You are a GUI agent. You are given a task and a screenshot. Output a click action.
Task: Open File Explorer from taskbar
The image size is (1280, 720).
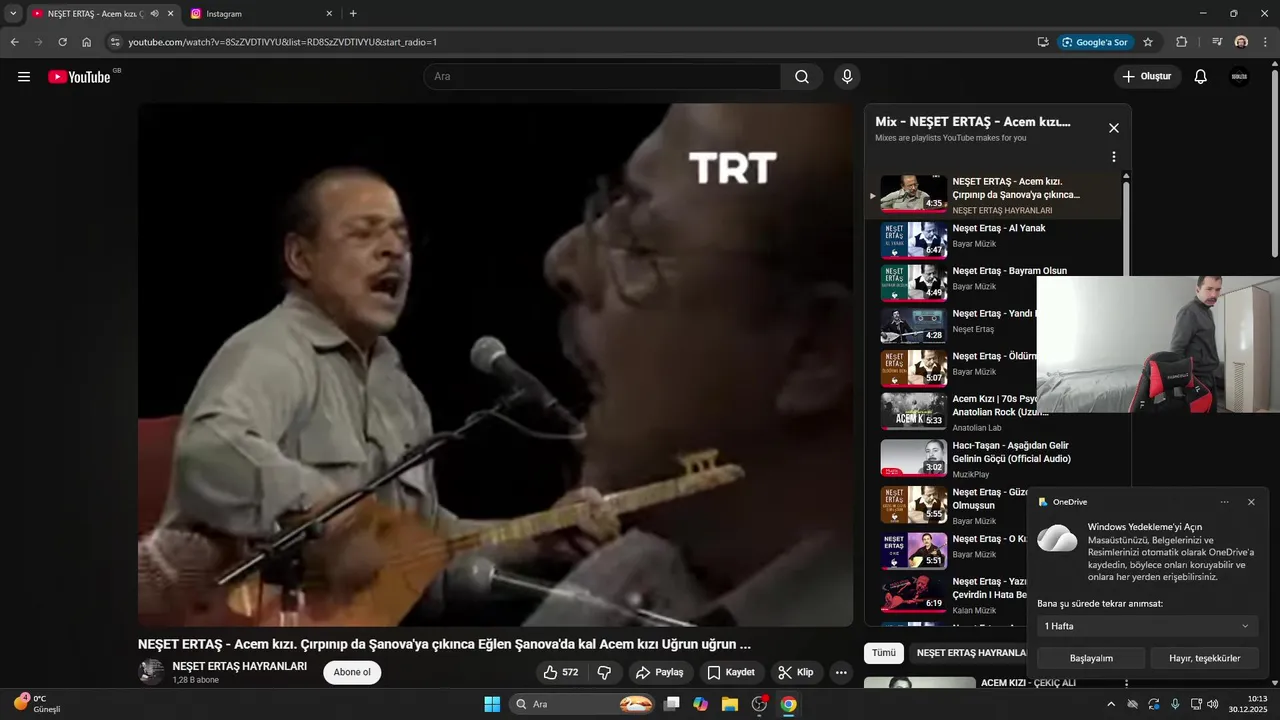[x=730, y=704]
